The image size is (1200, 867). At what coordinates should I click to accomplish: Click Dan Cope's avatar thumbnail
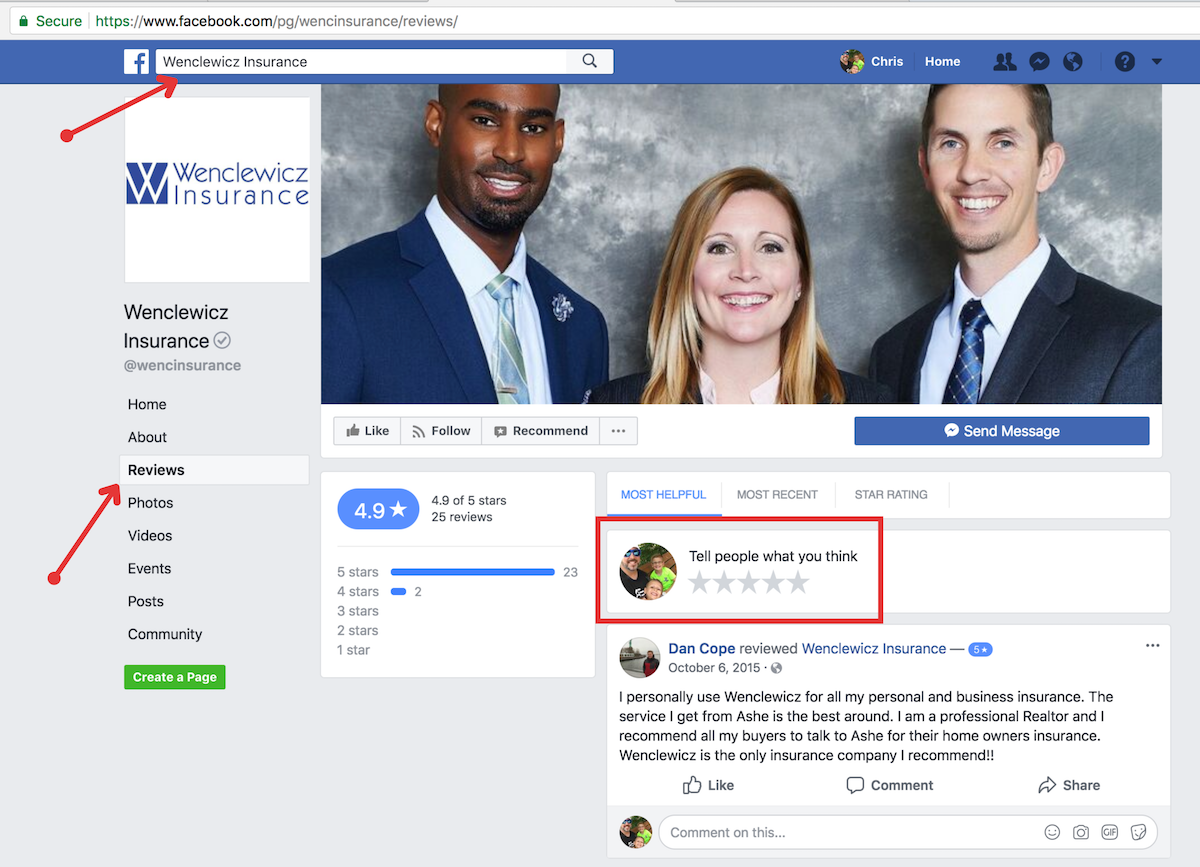640,658
